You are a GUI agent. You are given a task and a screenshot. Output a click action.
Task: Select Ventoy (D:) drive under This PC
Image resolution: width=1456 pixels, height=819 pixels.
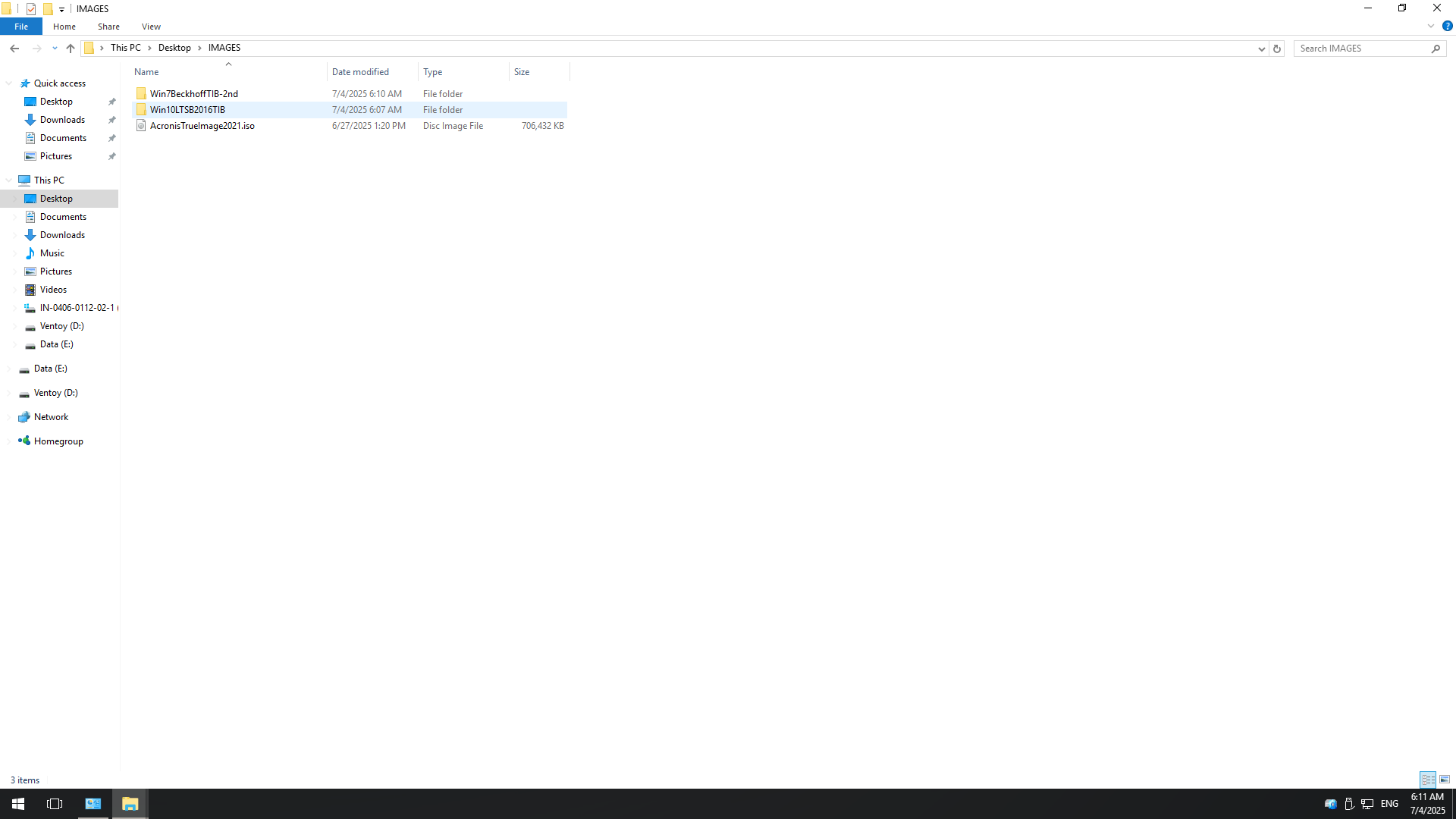[62, 326]
